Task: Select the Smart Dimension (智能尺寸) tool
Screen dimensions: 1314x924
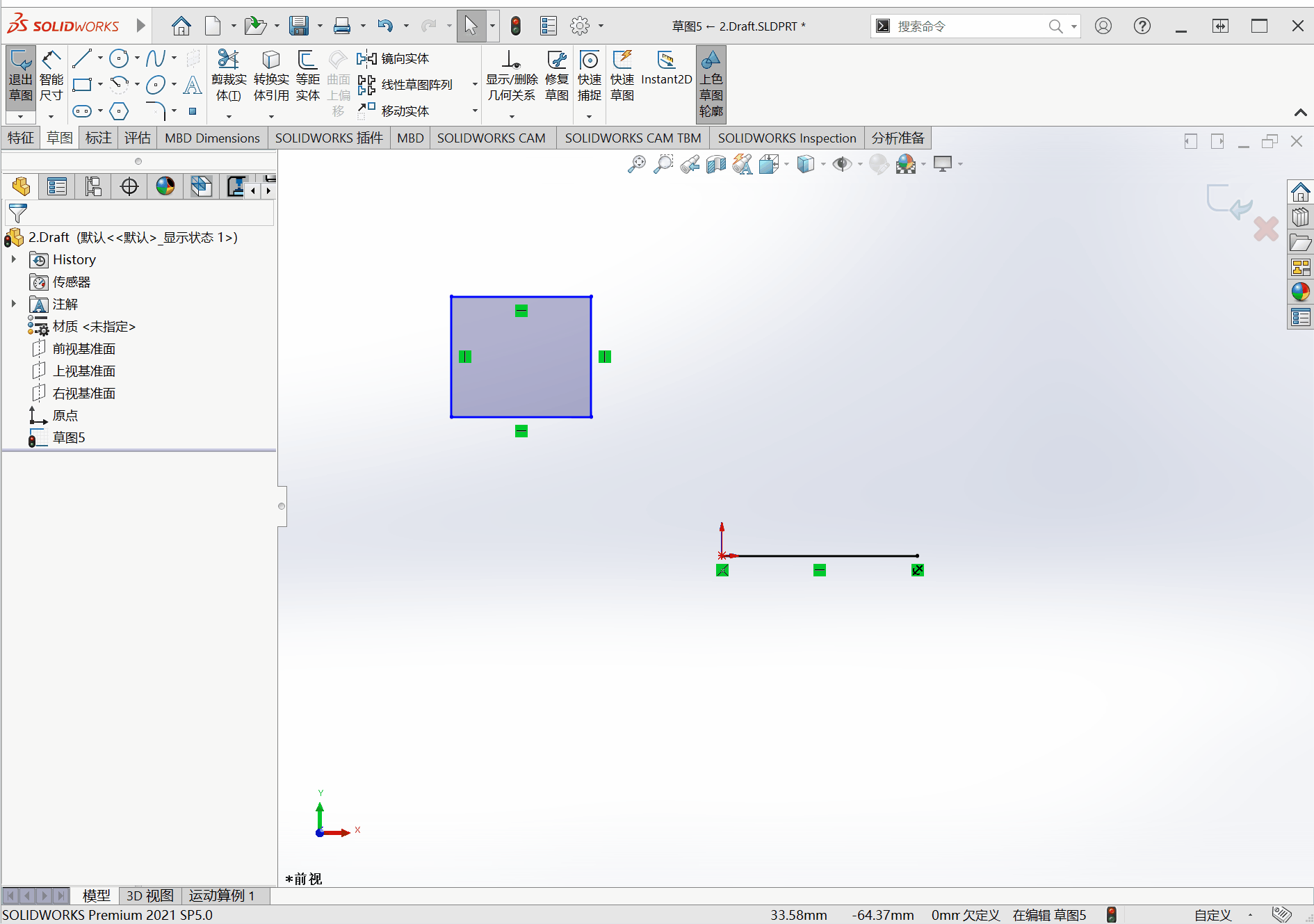Action: coord(51,75)
